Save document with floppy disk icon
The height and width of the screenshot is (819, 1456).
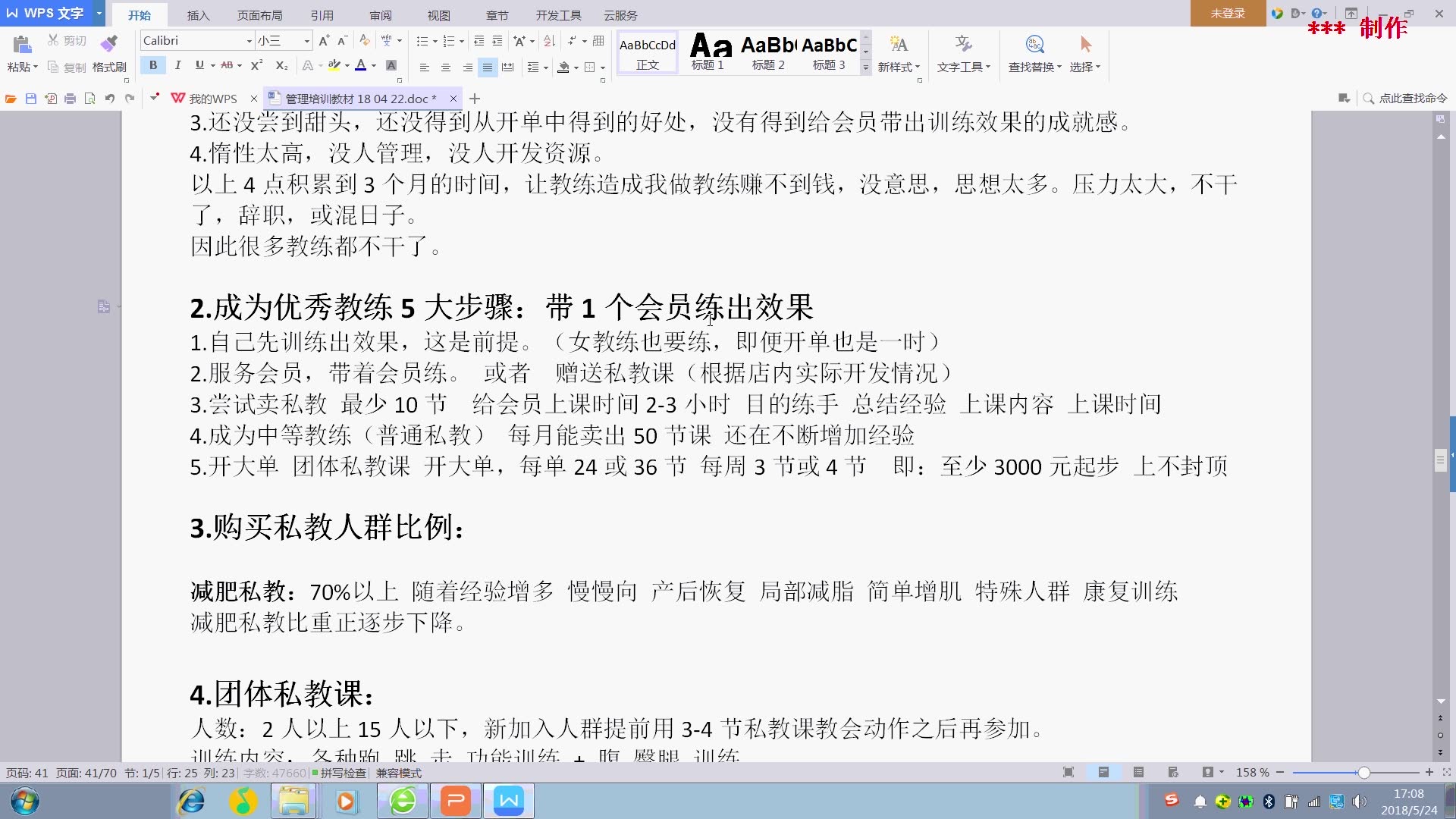click(x=31, y=99)
